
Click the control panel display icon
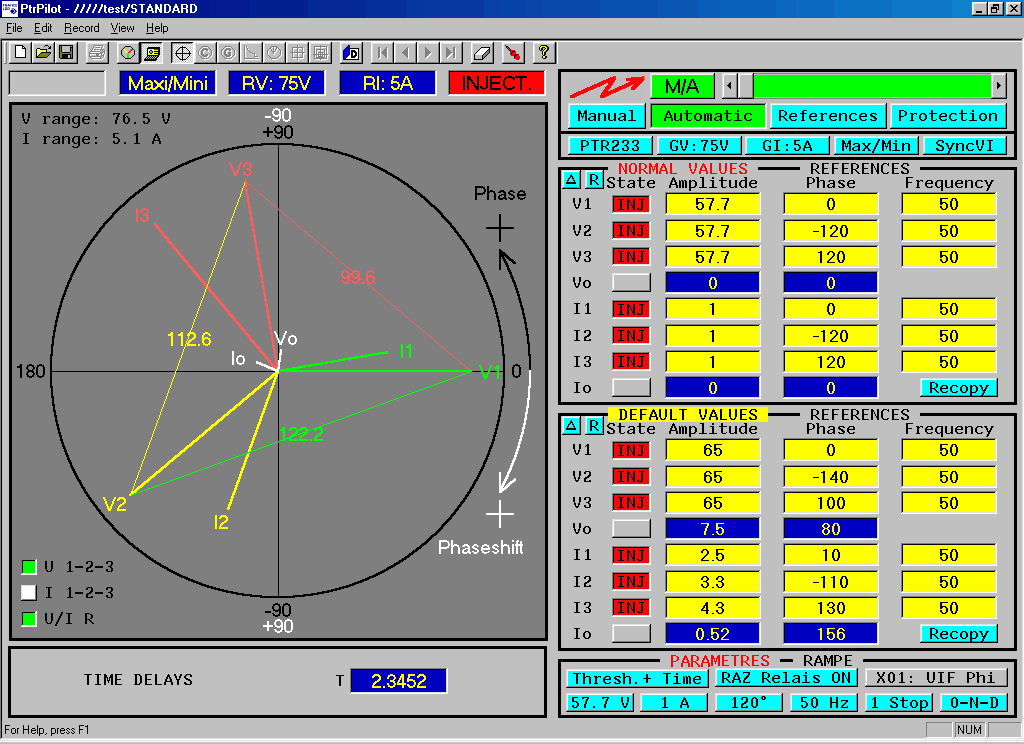[151, 52]
